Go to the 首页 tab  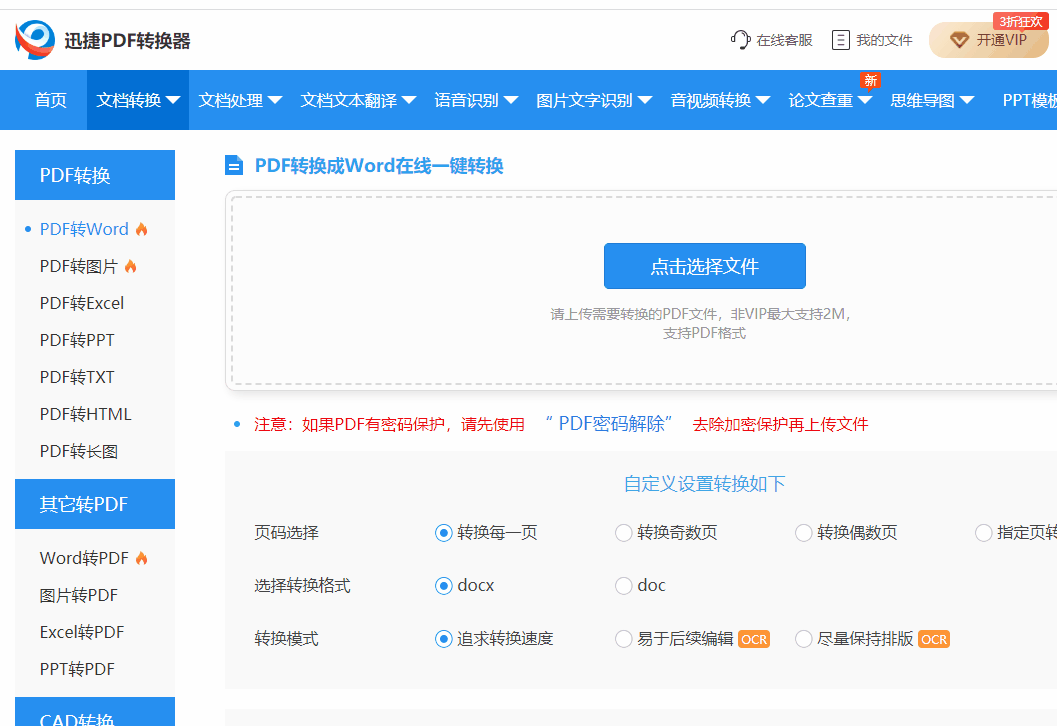pos(51,100)
